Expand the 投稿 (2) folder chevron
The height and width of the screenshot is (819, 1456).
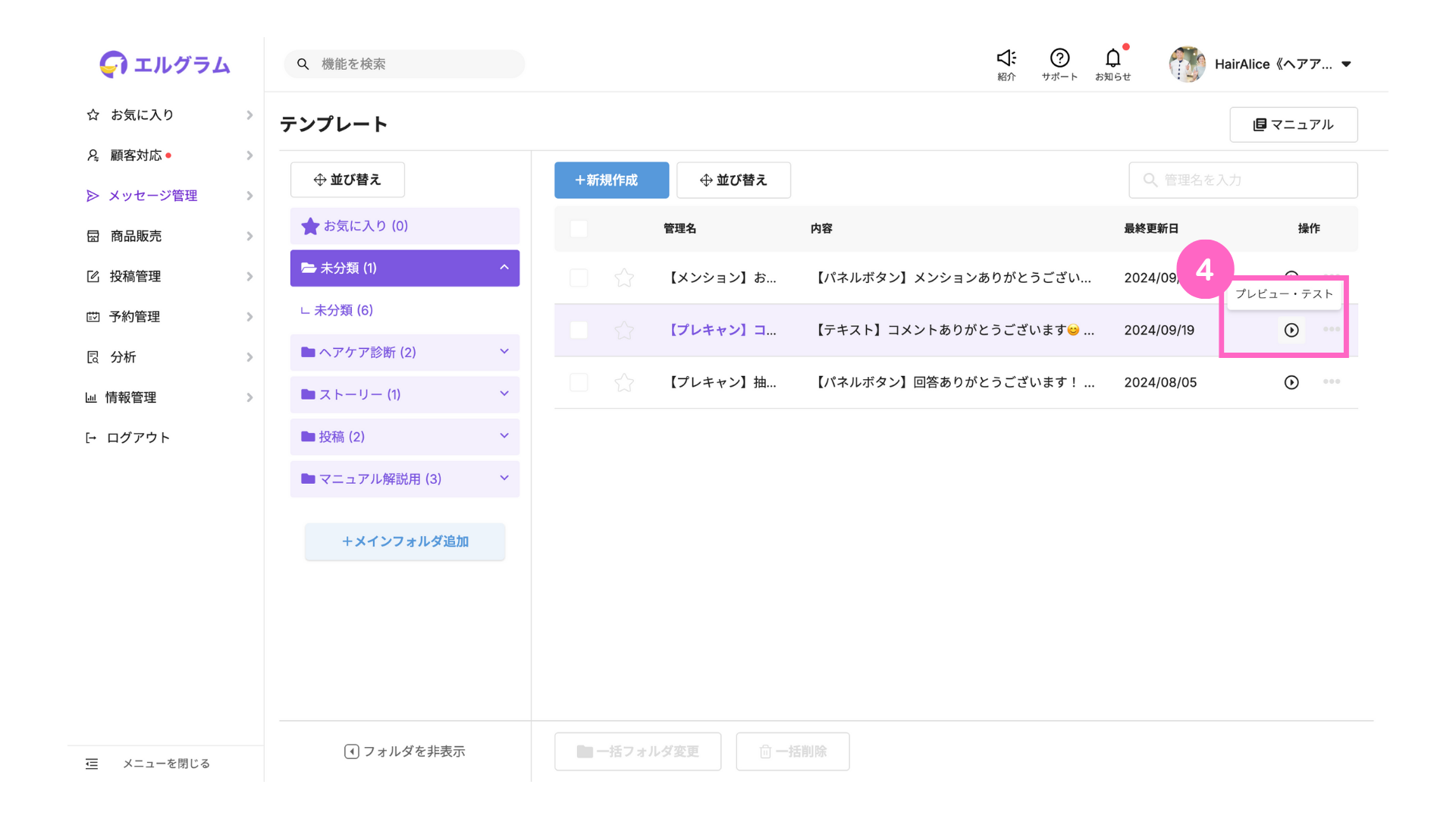(x=504, y=436)
